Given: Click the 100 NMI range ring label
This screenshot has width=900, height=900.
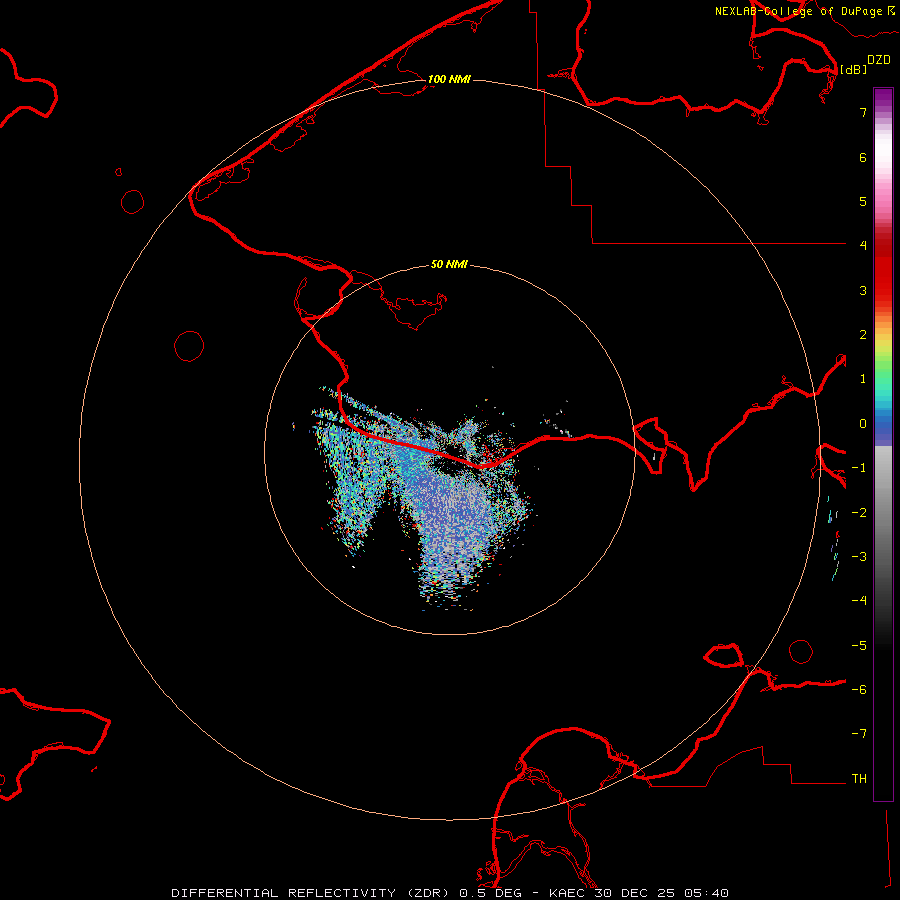Looking at the screenshot, I should tap(449, 79).
